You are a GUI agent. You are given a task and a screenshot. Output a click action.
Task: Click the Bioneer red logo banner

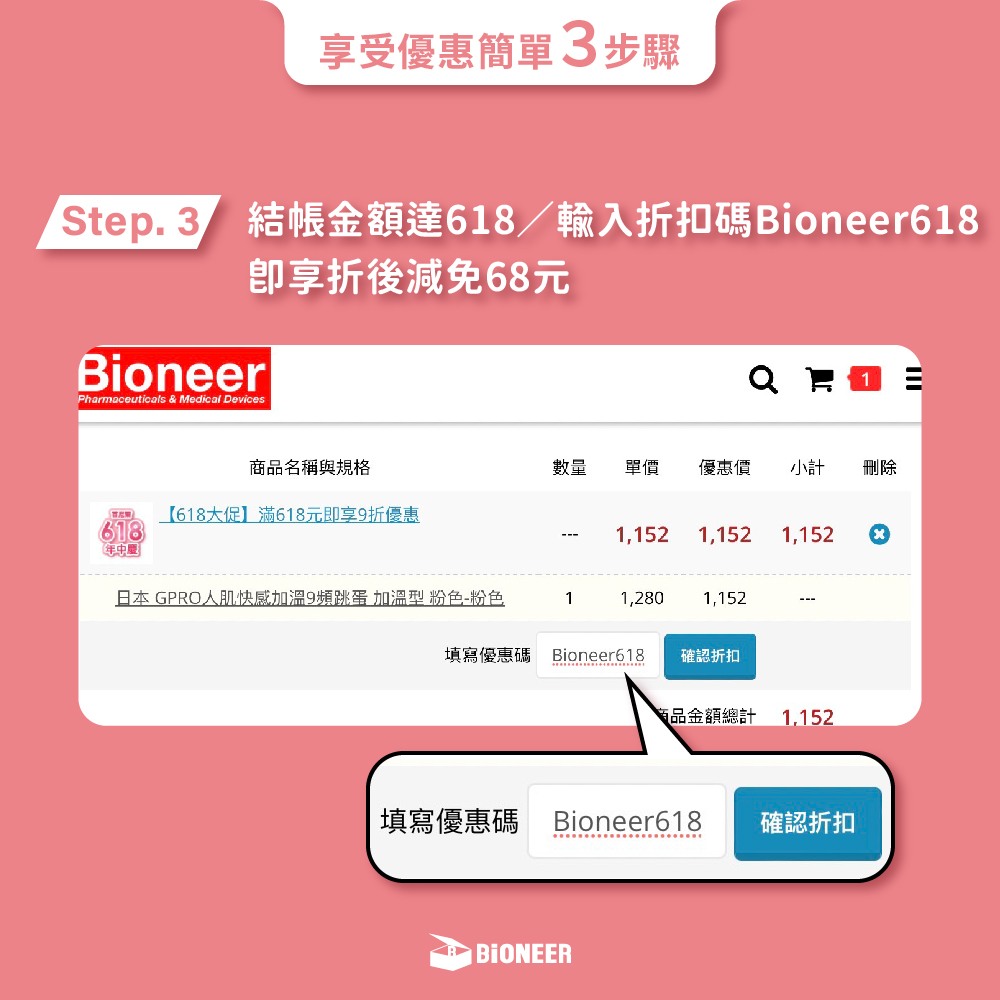click(x=174, y=378)
